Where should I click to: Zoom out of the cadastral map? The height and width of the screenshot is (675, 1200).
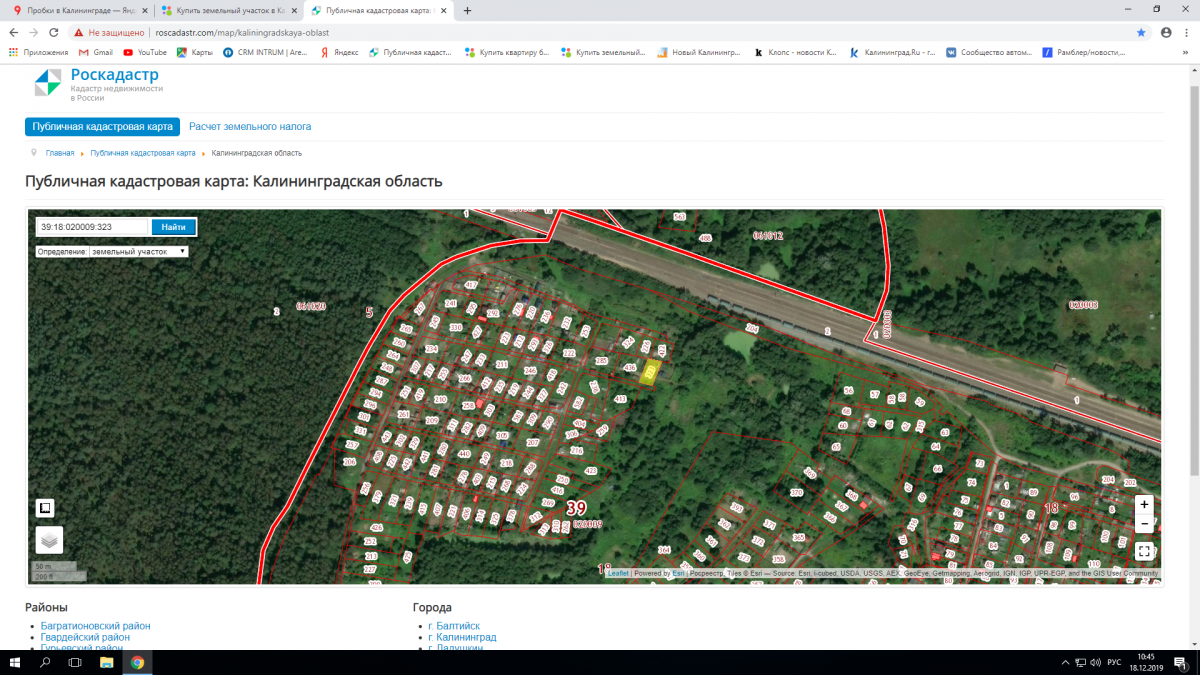point(1144,524)
